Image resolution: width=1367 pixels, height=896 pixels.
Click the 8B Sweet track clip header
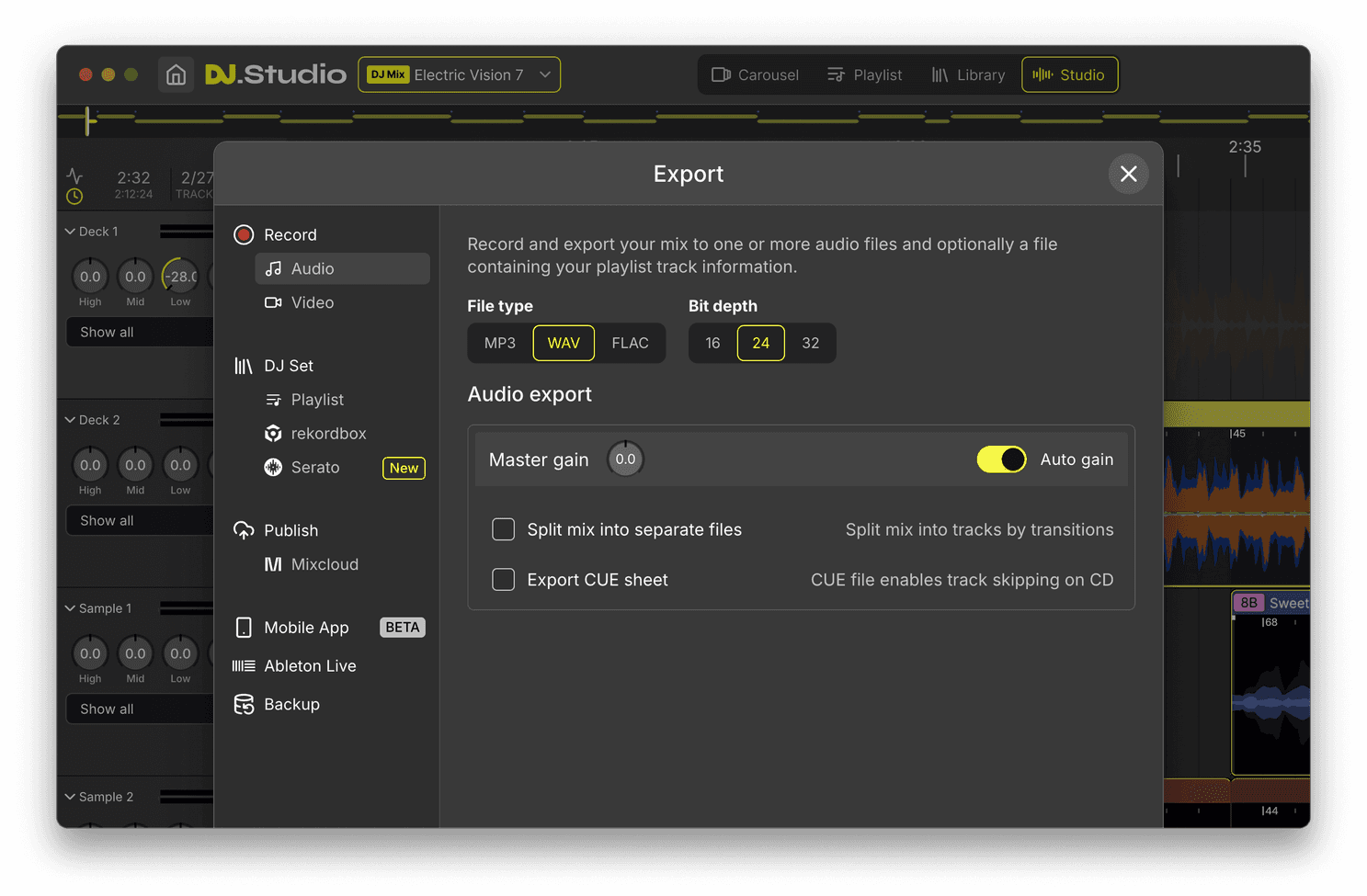pos(1271,603)
